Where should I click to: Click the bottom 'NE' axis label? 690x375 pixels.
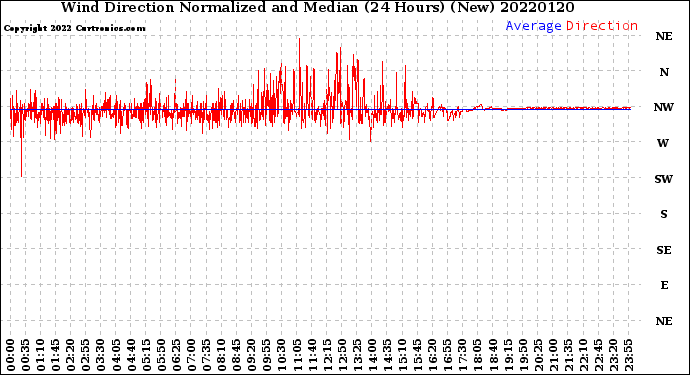point(664,321)
